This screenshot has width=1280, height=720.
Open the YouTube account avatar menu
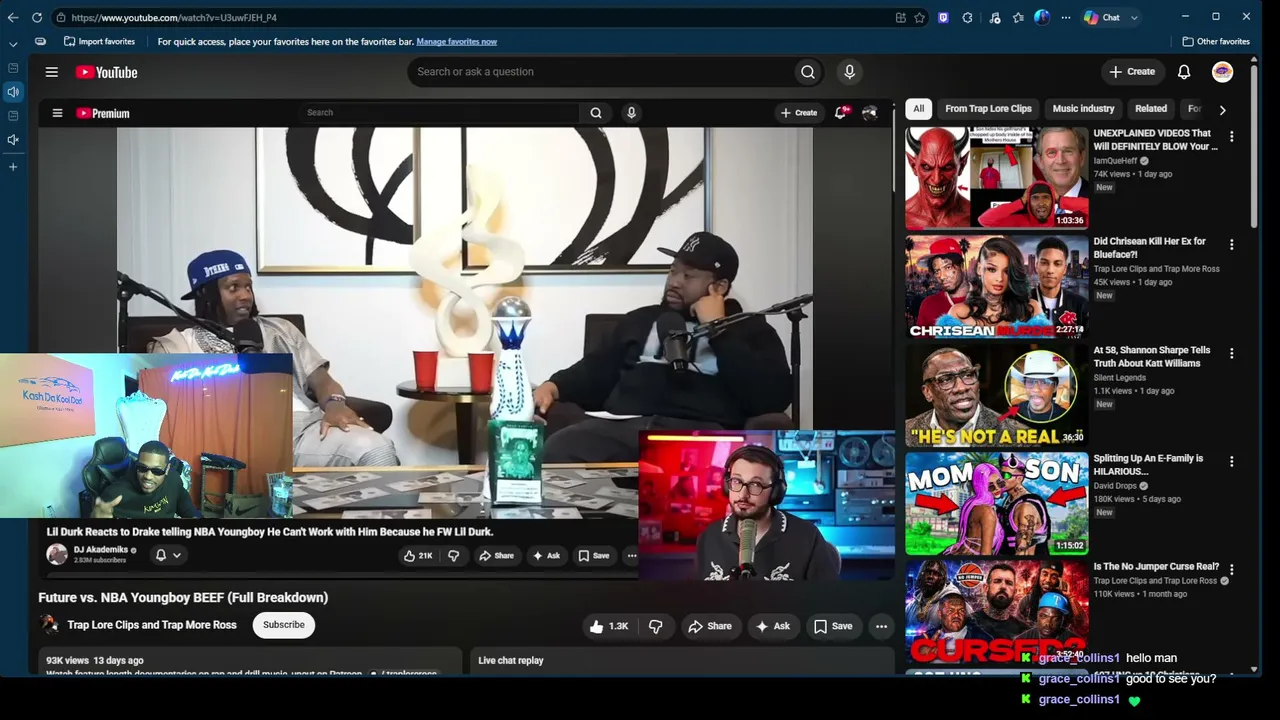pos(1222,72)
